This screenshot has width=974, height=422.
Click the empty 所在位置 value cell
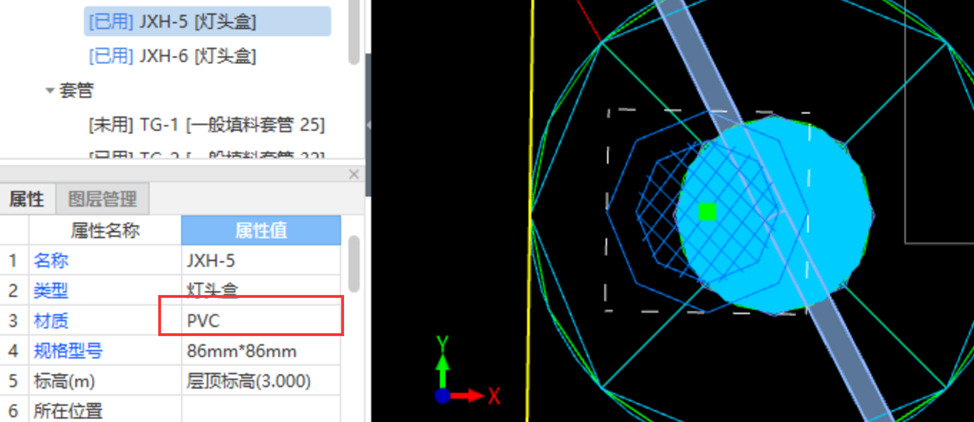coord(260,410)
